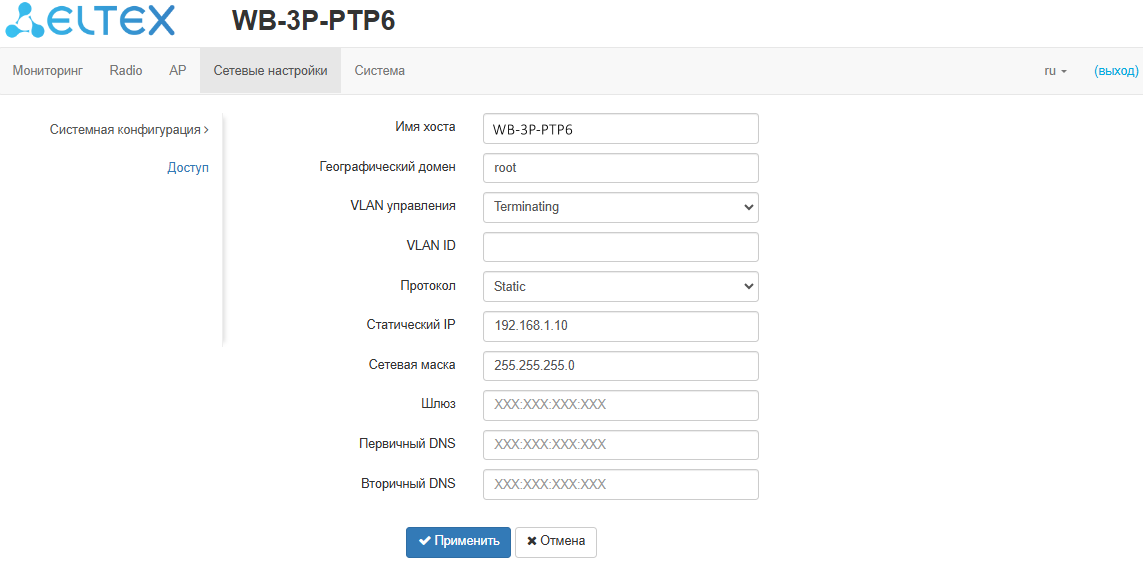This screenshot has height=562, width=1143.
Task: Click the (выход) logout link
Action: (1116, 71)
